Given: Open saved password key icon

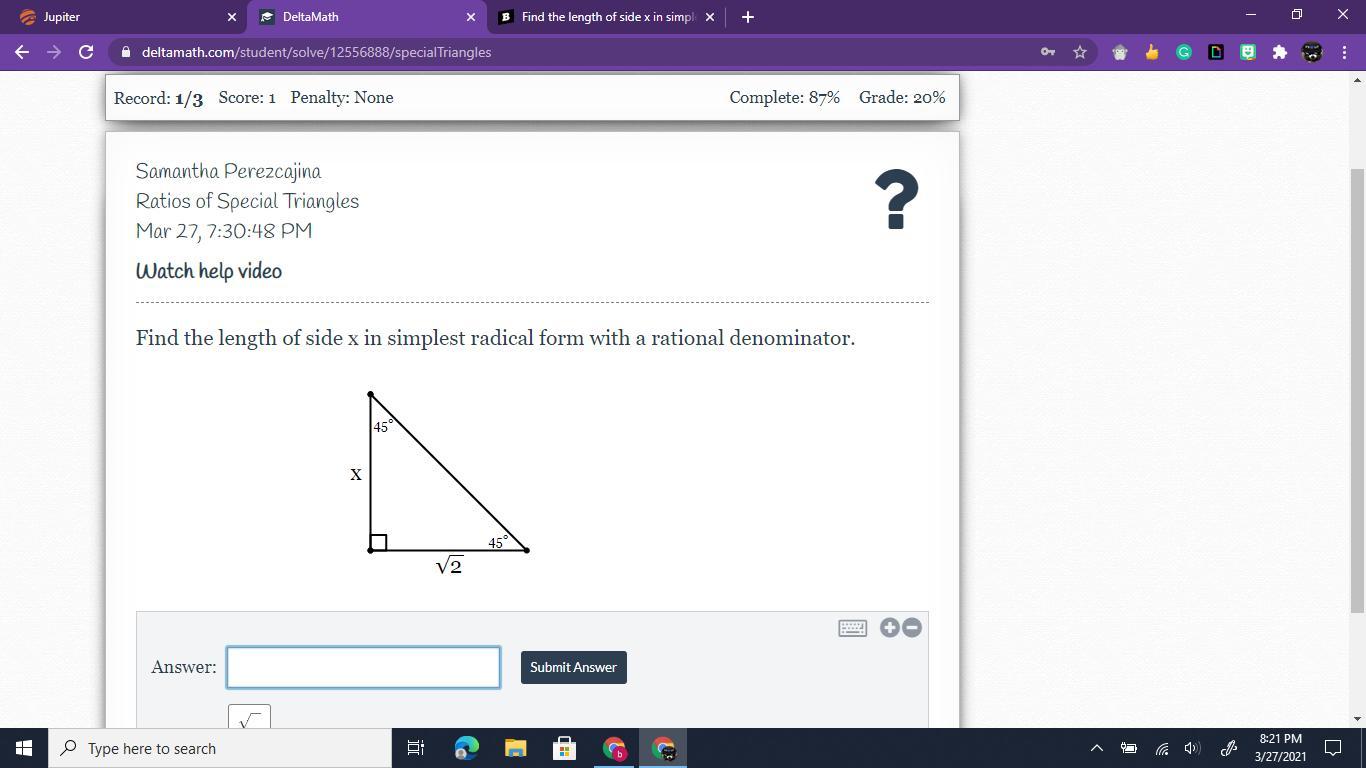Looking at the screenshot, I should tap(1048, 52).
